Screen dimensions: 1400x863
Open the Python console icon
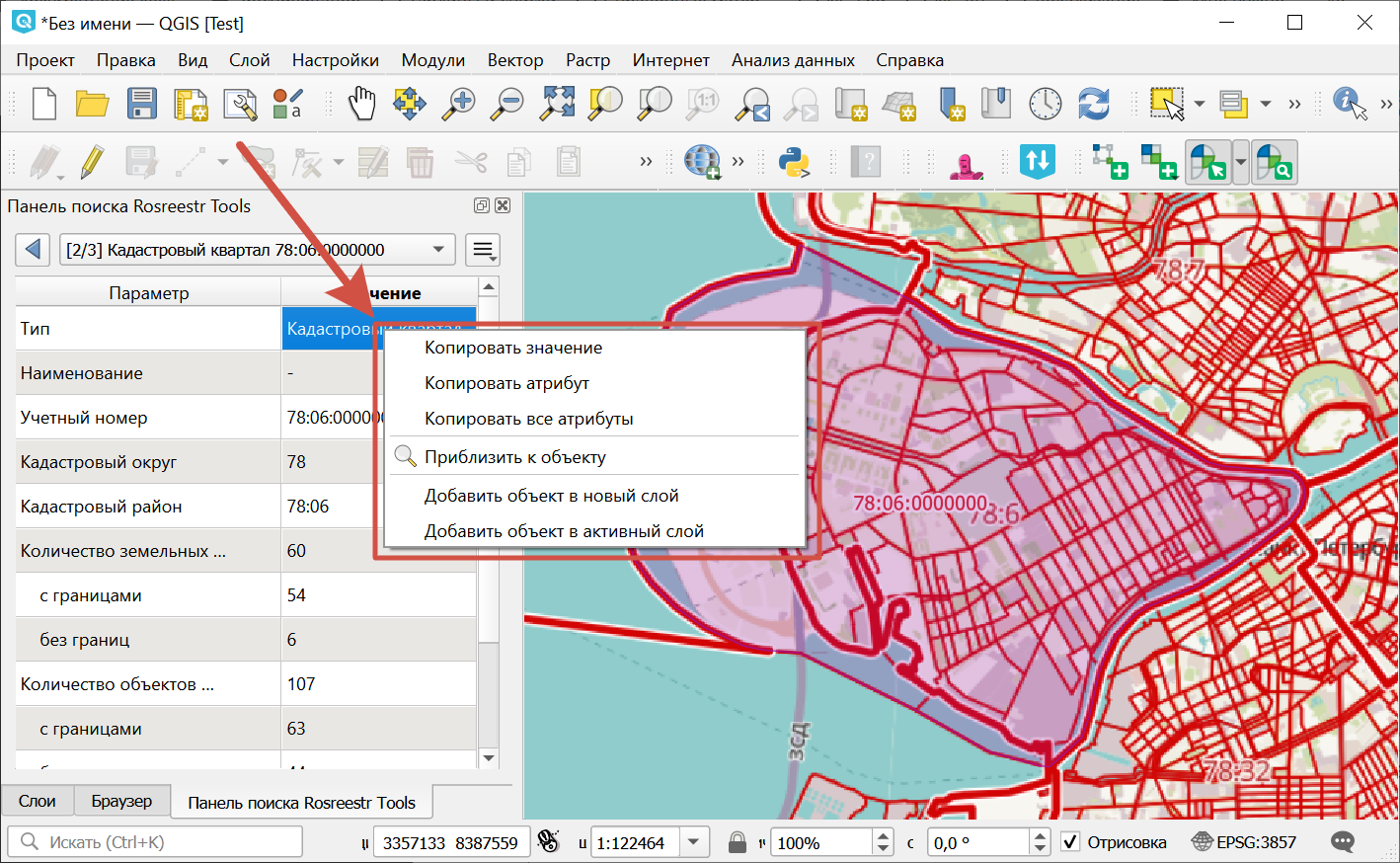click(794, 162)
